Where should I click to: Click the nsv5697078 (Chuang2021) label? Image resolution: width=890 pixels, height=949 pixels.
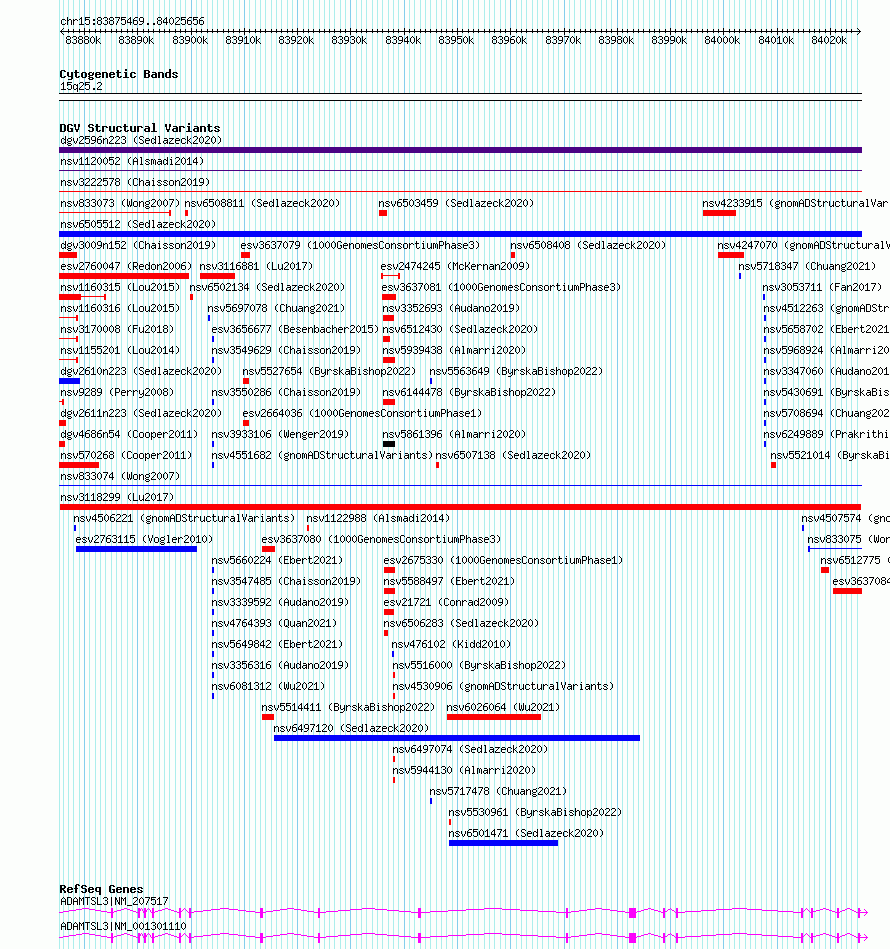(x=276, y=309)
